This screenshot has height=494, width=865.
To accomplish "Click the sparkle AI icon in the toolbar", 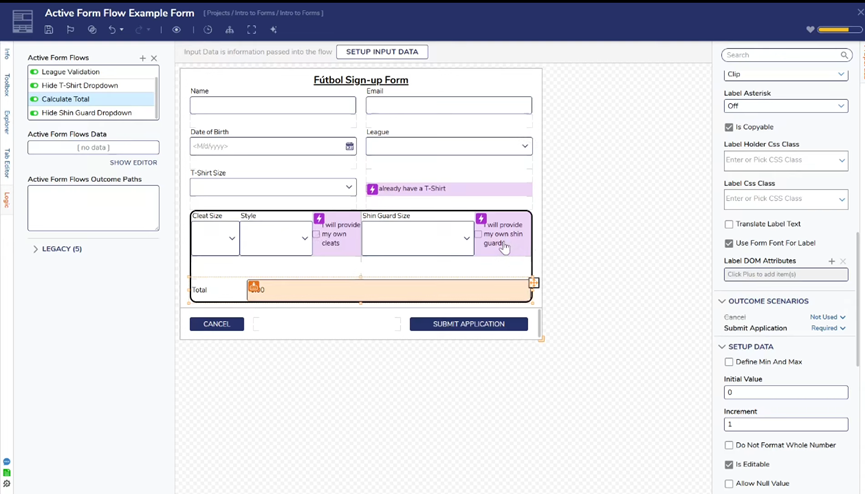I will pos(273,30).
